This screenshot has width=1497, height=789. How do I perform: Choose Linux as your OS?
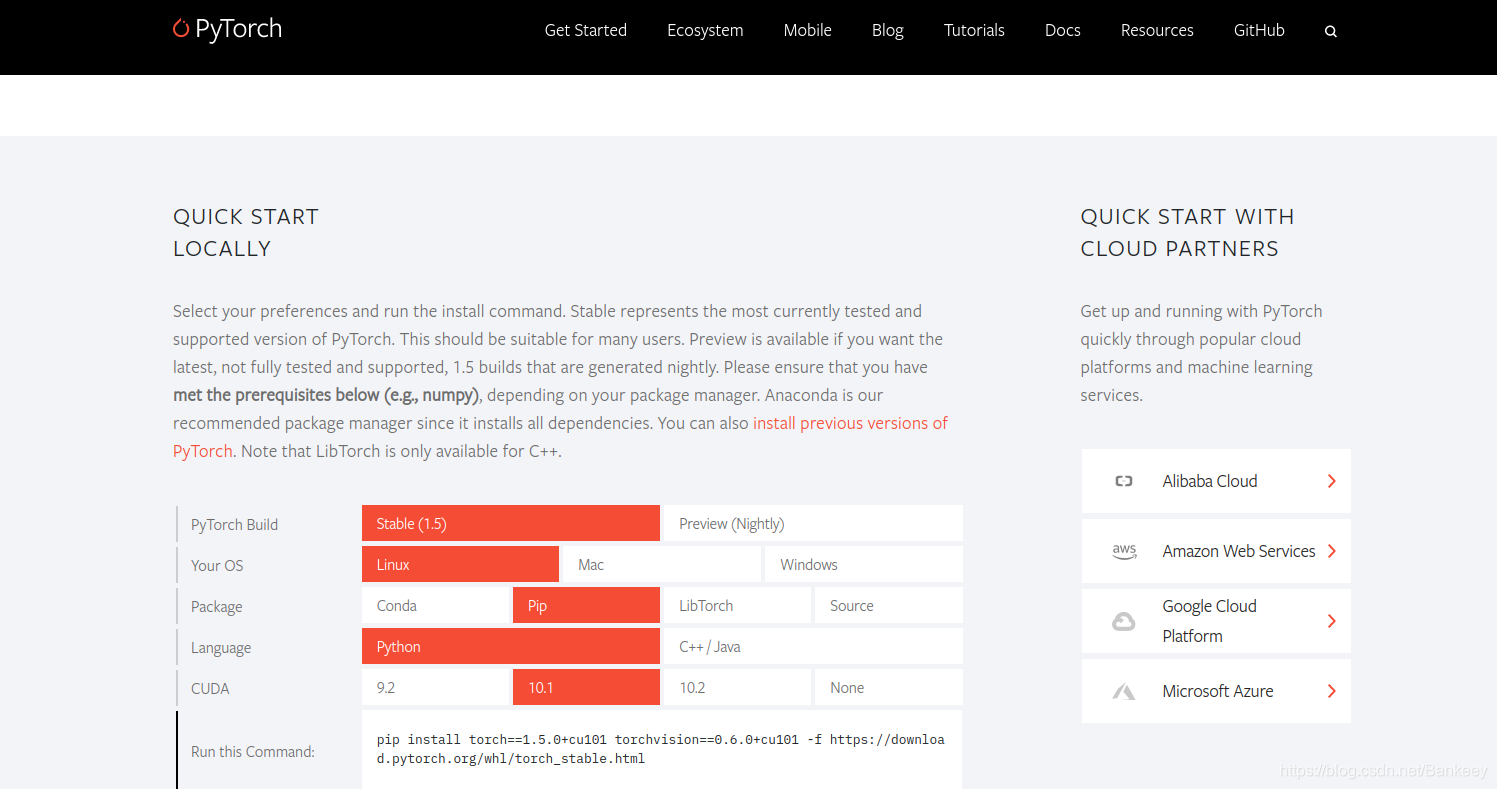pyautogui.click(x=460, y=564)
